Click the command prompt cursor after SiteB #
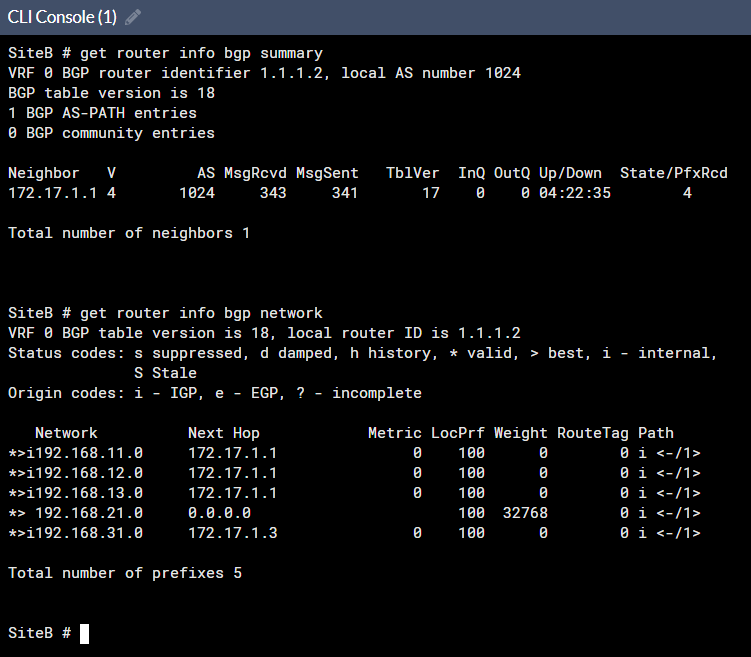The width and height of the screenshot is (751, 657). click(x=84, y=634)
